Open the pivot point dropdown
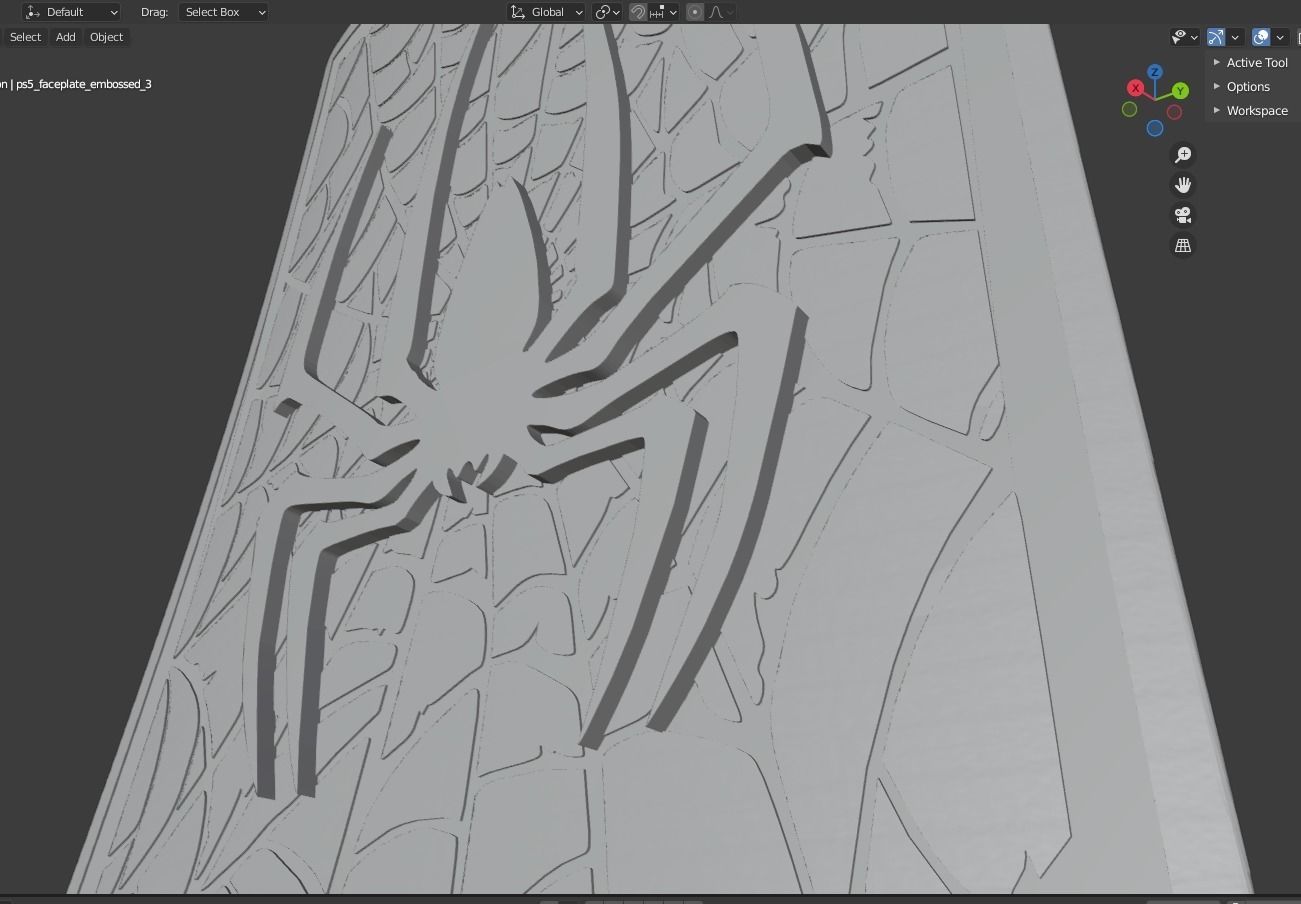Screen dimensions: 1301x904 [607, 12]
